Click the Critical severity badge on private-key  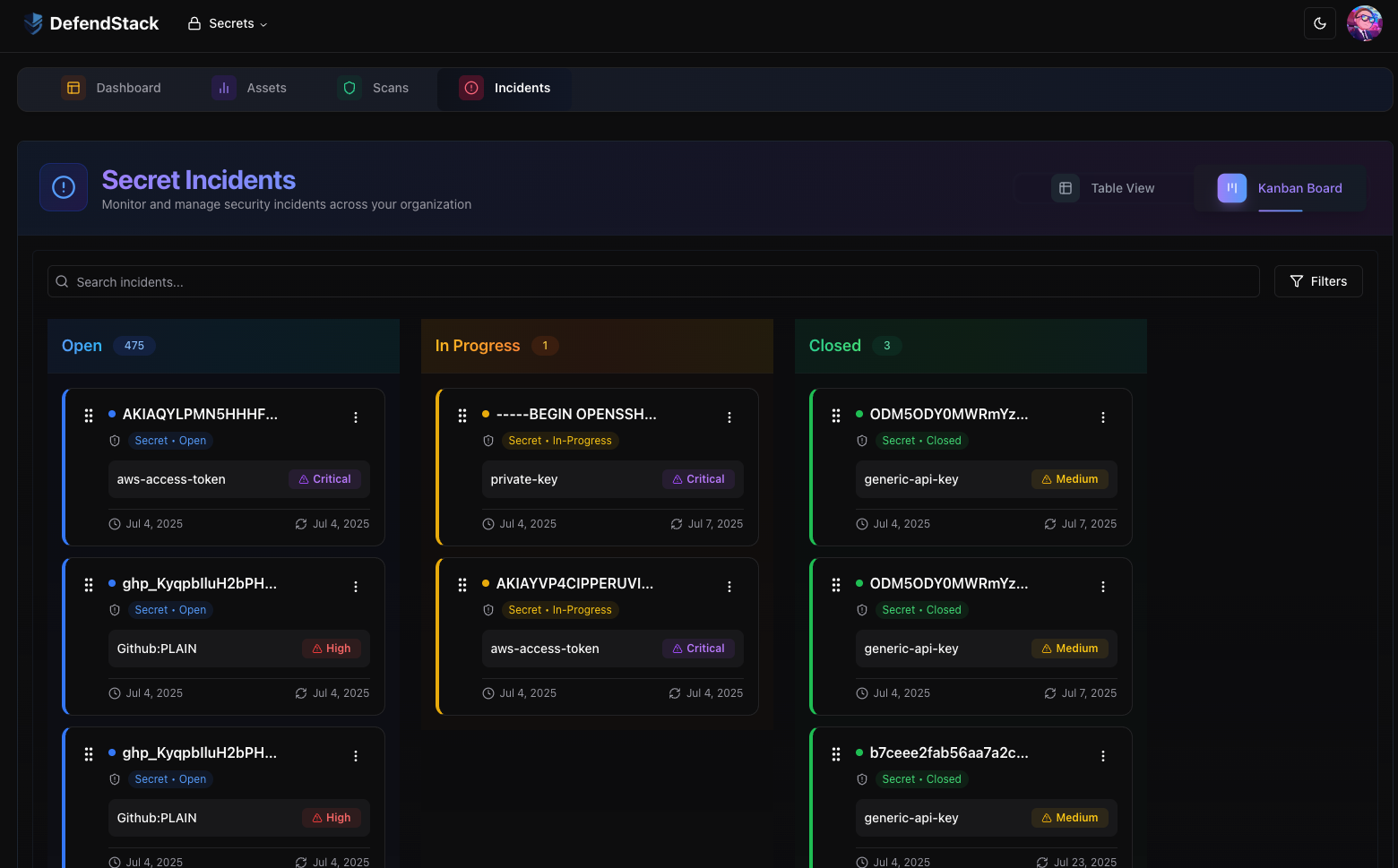click(x=699, y=478)
